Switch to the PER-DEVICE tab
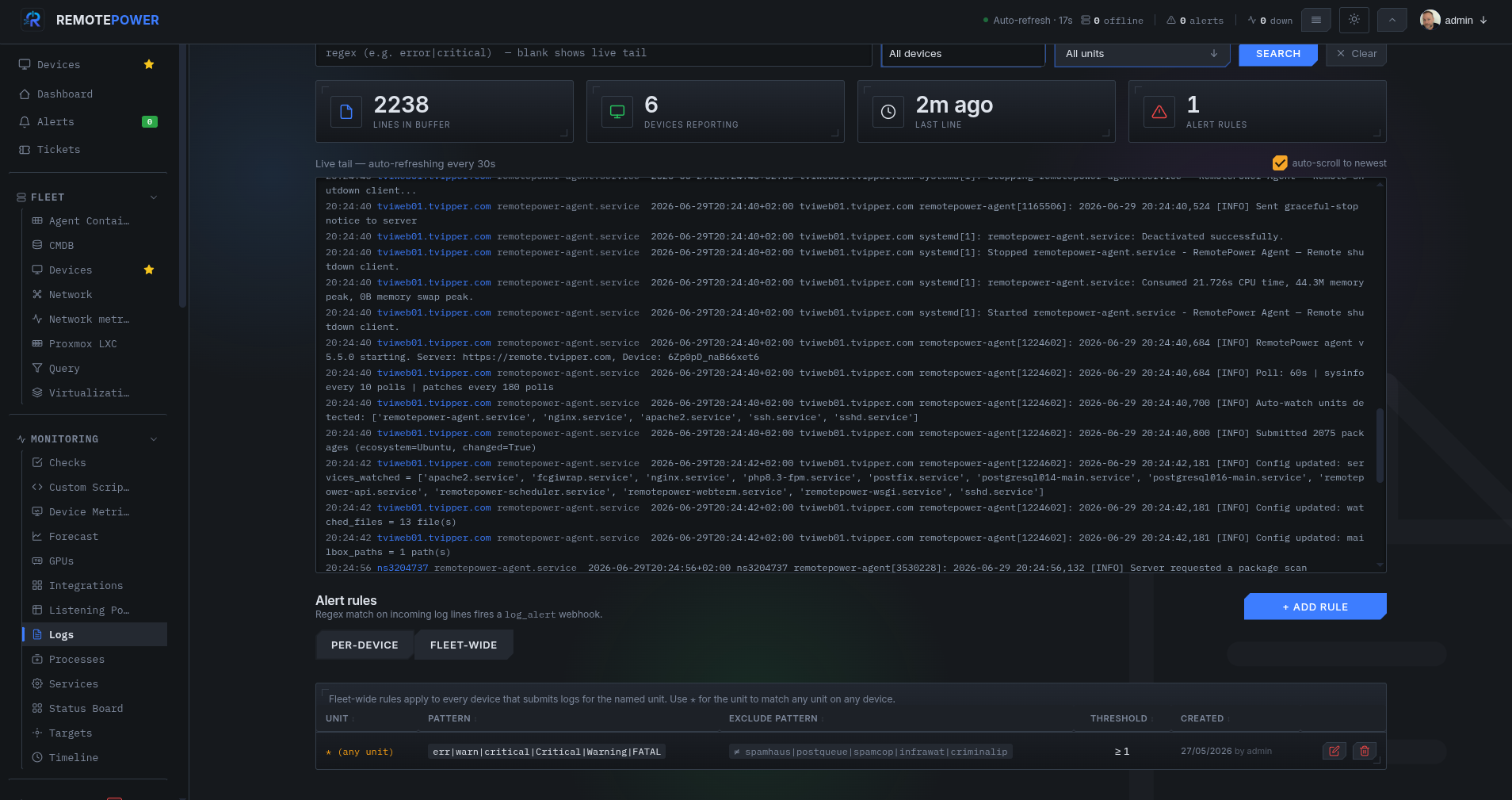Viewport: 1512px width, 800px height. tap(365, 645)
